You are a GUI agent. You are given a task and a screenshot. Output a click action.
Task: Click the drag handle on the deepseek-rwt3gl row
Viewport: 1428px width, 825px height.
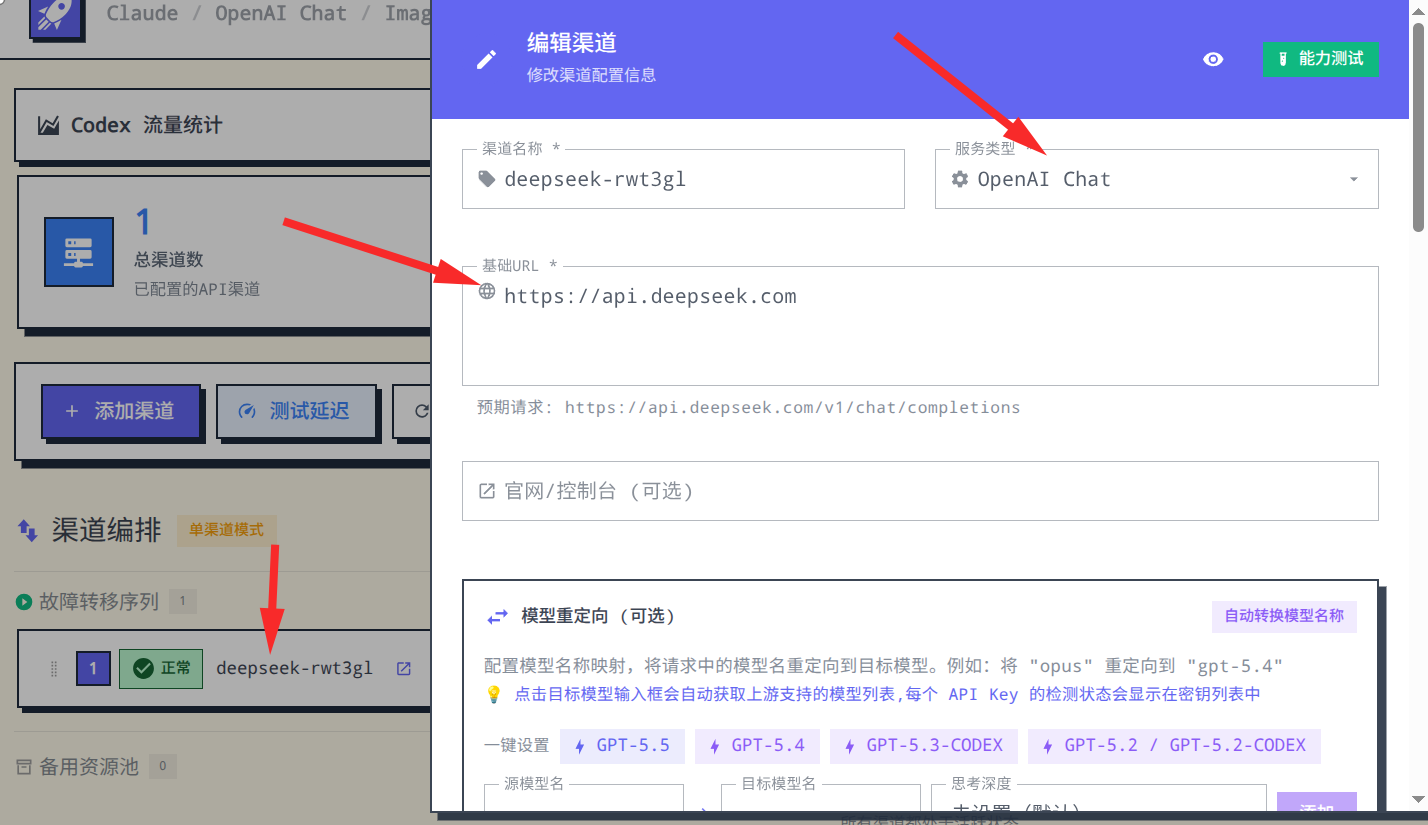54,669
